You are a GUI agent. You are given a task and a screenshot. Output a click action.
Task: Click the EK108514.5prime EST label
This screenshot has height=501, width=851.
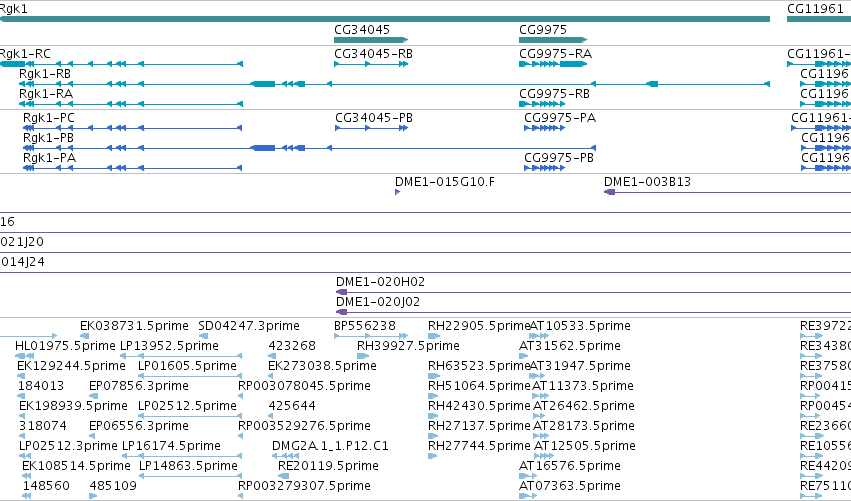77,466
